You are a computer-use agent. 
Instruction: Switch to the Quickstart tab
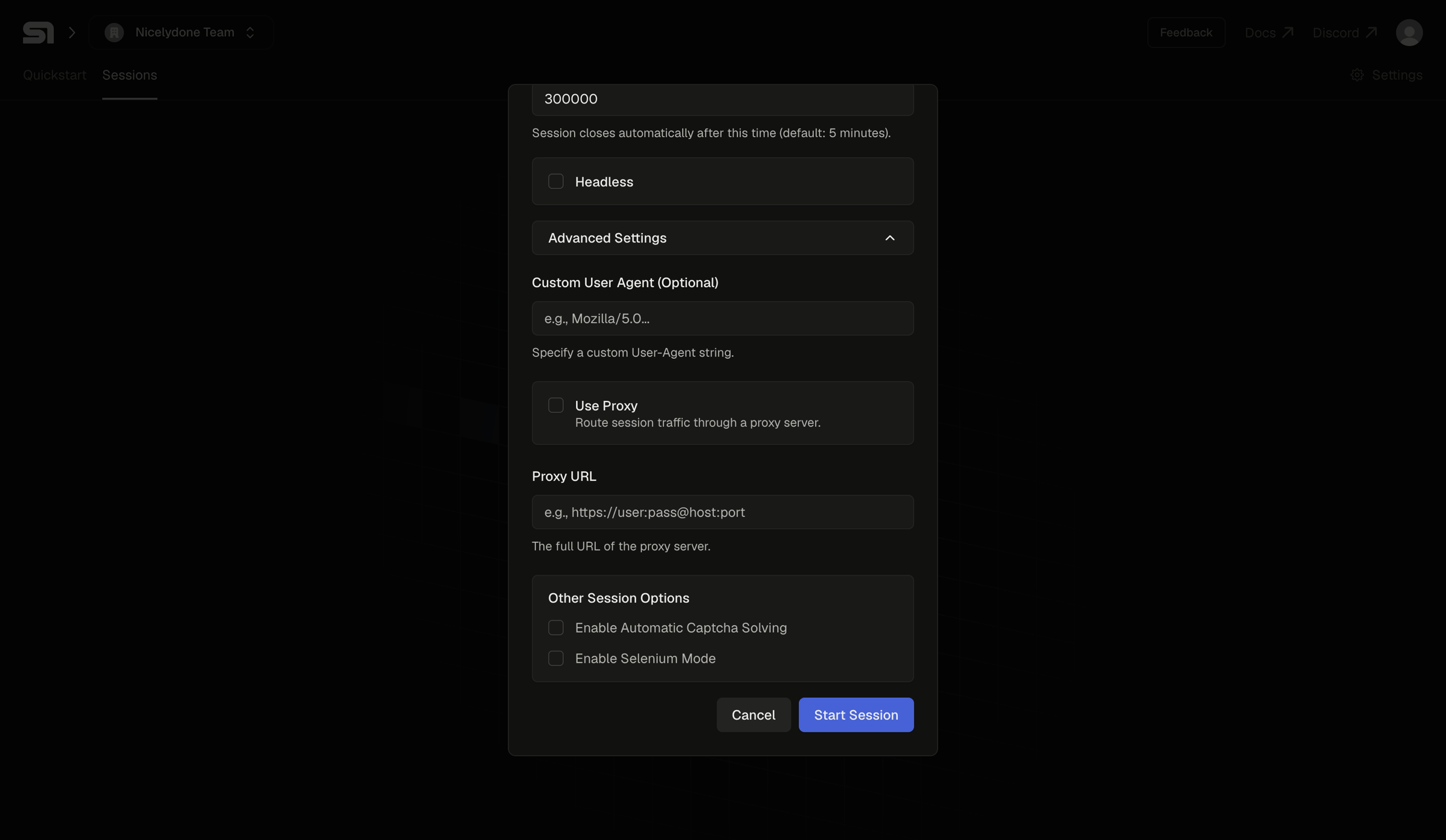pos(54,75)
